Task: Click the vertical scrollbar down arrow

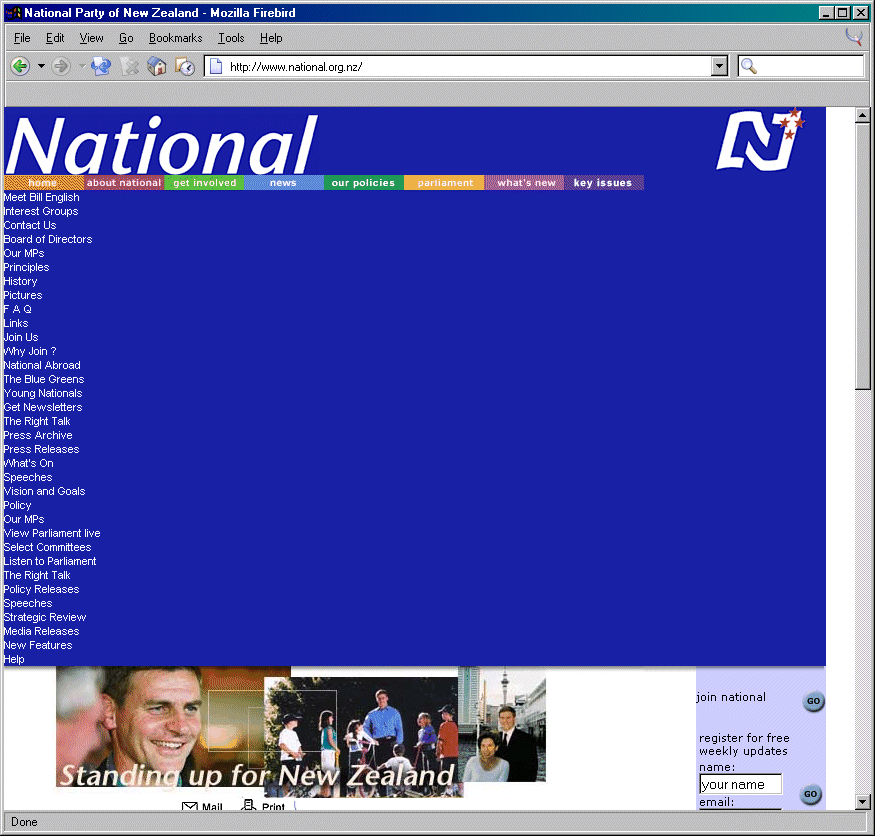Action: [863, 801]
